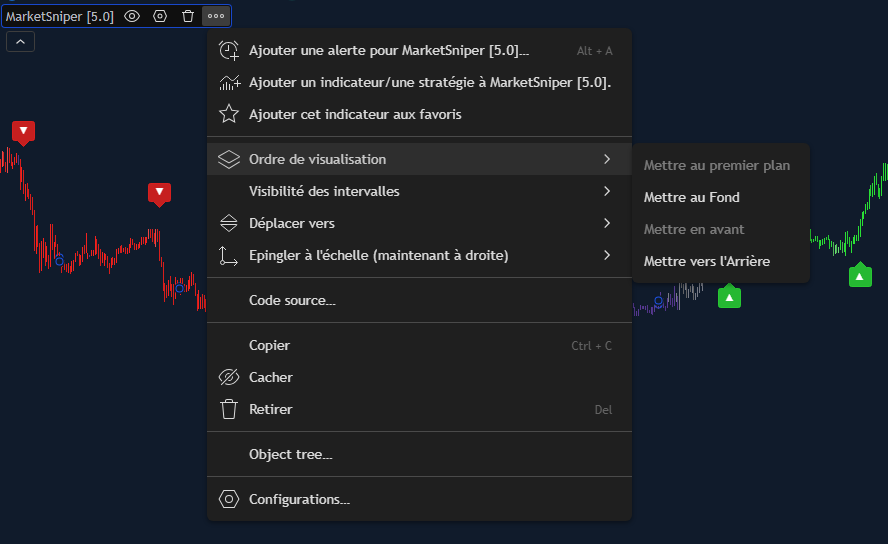This screenshot has width=888, height=544.
Task: Click the Configurations hexagon icon
Action: [x=229, y=499]
